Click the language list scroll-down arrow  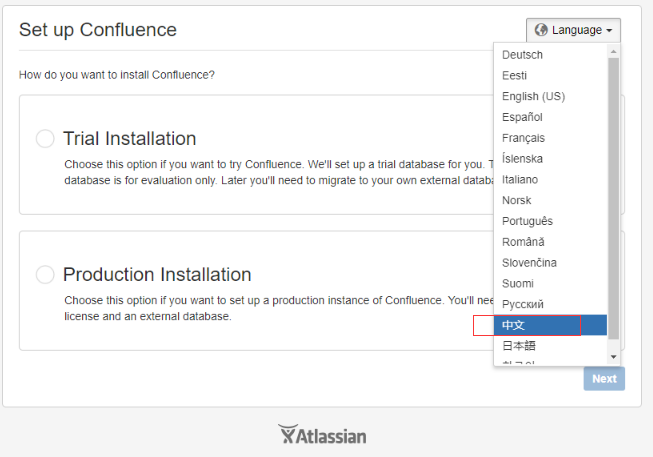(613, 357)
